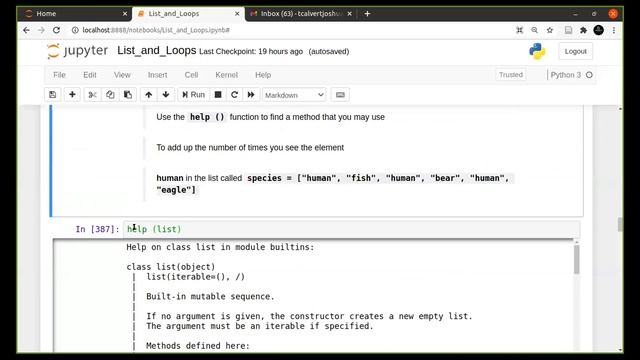Open the Help menu
The width and height of the screenshot is (640, 360).
pyautogui.click(x=263, y=75)
